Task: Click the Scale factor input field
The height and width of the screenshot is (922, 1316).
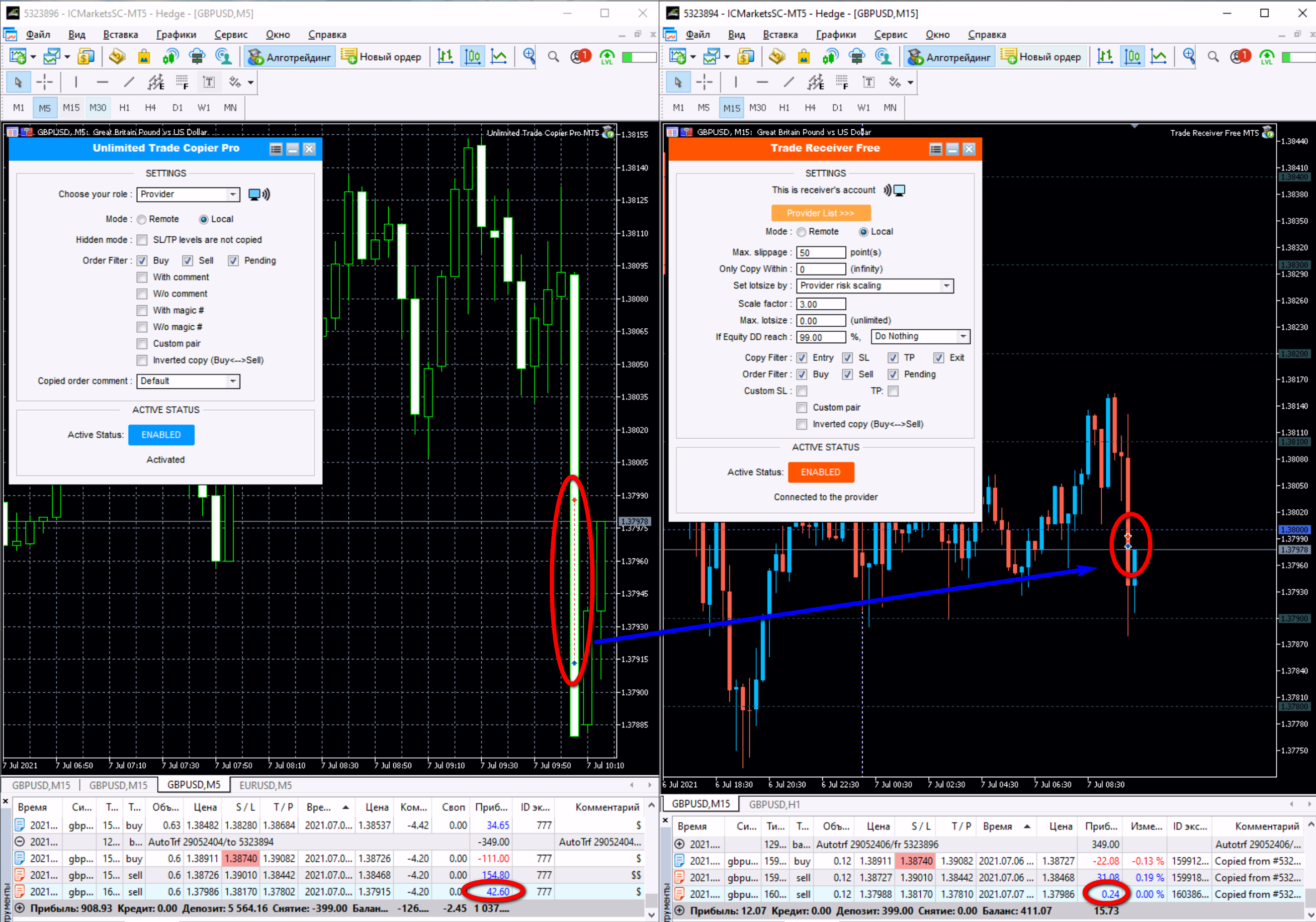Action: [x=820, y=304]
